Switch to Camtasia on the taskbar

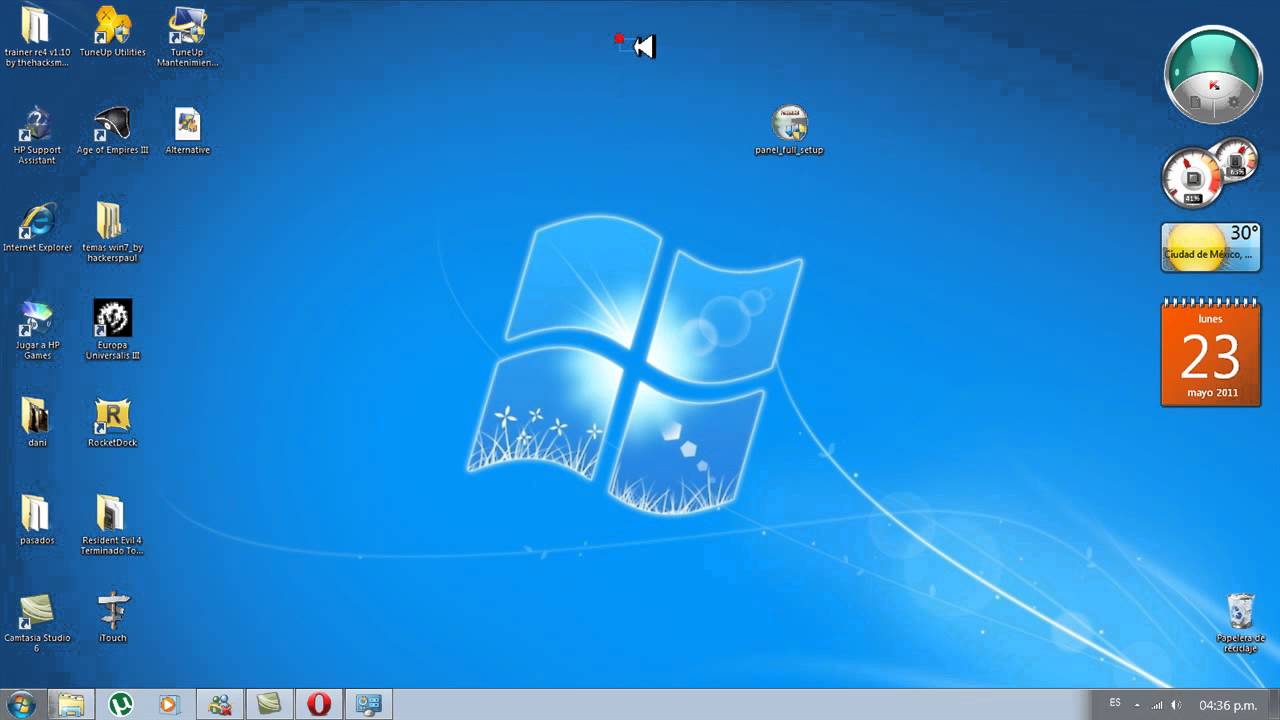269,704
